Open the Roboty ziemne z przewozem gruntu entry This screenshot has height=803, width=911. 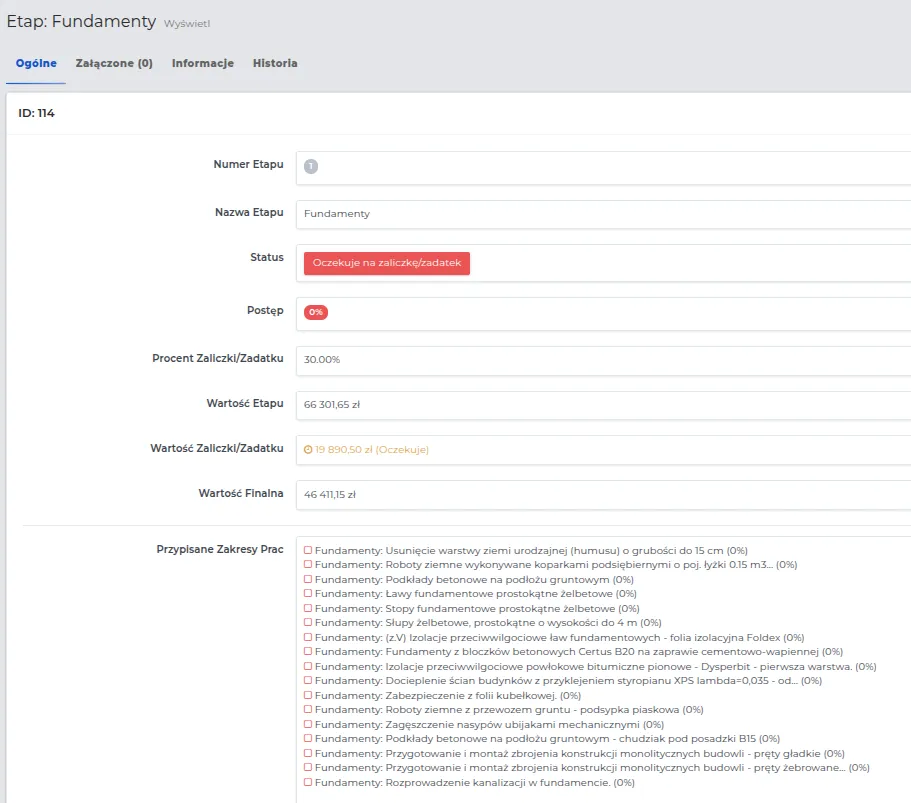tap(470, 710)
